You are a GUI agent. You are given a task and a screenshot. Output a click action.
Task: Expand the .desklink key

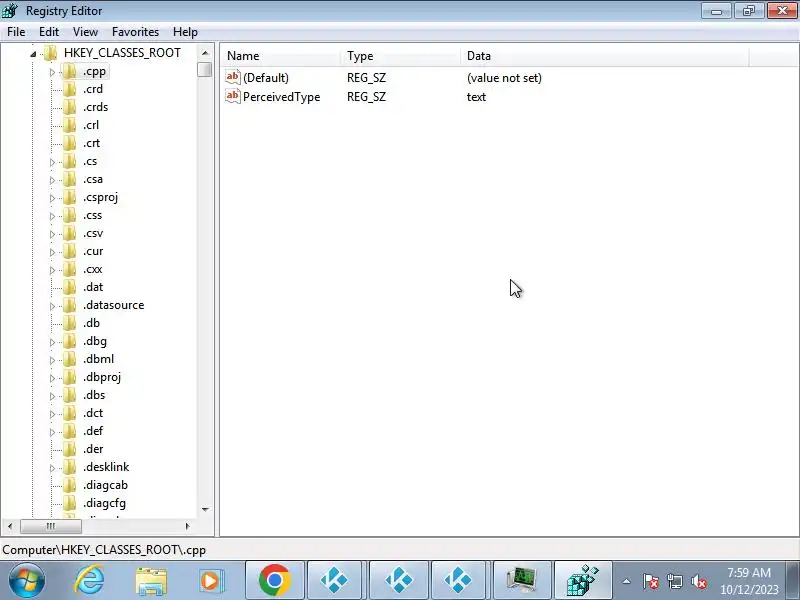[52, 468]
